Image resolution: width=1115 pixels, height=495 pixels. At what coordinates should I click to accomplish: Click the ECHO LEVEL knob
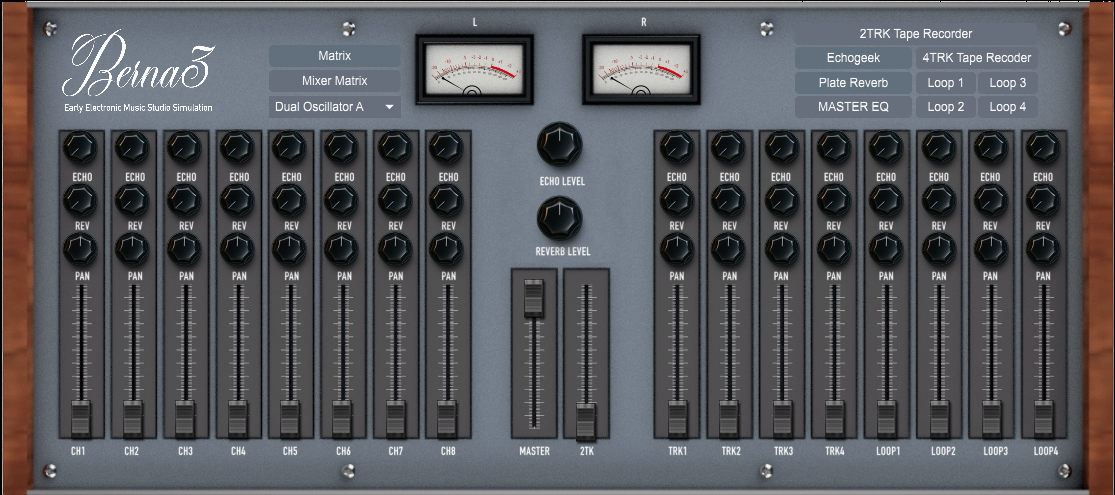coord(560,144)
